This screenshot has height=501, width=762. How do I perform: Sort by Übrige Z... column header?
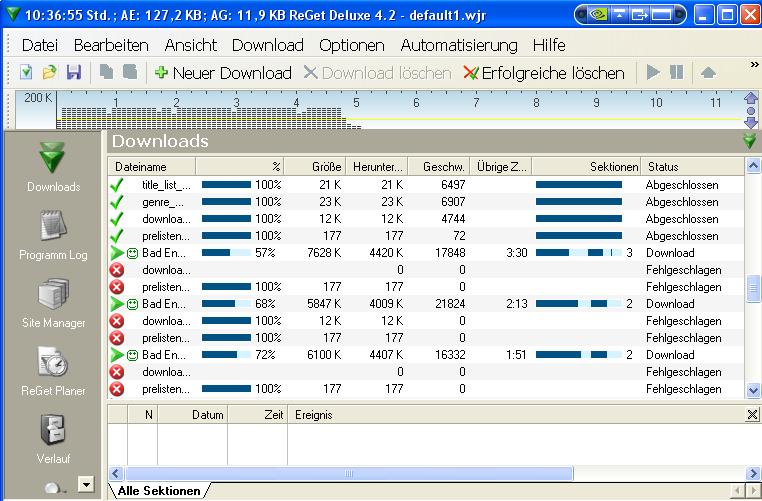(x=501, y=167)
